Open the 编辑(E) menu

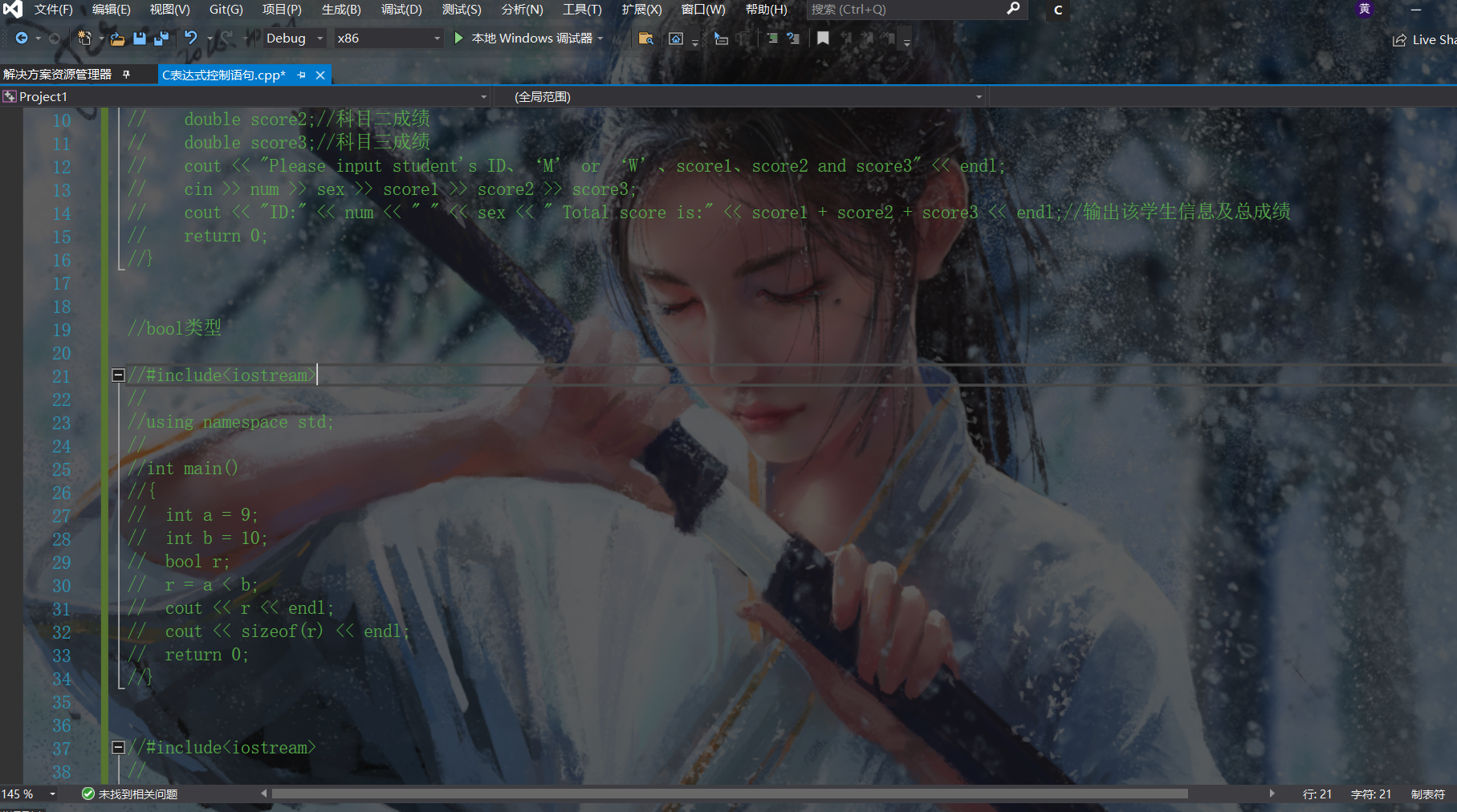pos(112,10)
